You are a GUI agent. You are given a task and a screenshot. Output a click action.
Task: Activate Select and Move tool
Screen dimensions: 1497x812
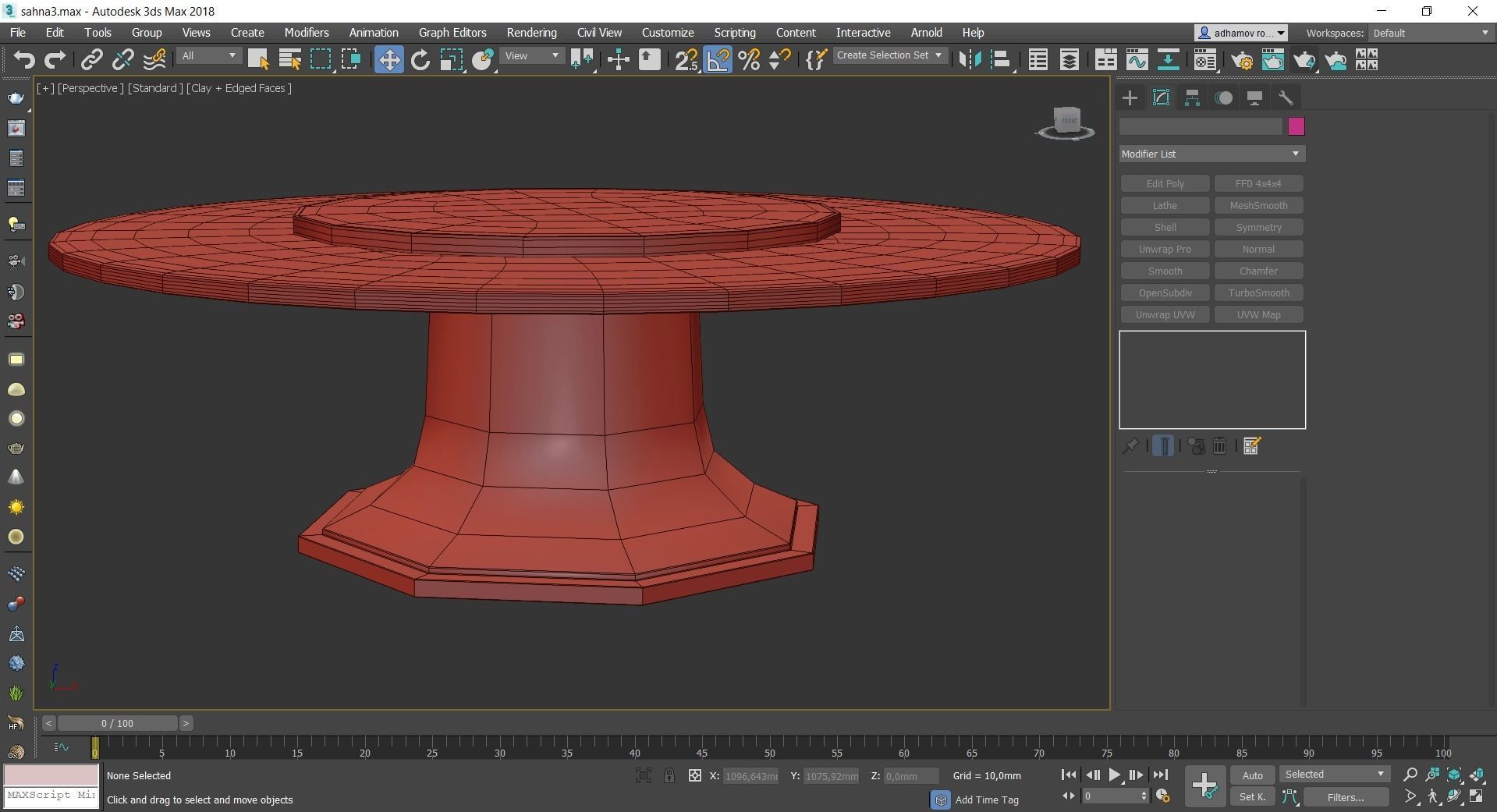(388, 60)
